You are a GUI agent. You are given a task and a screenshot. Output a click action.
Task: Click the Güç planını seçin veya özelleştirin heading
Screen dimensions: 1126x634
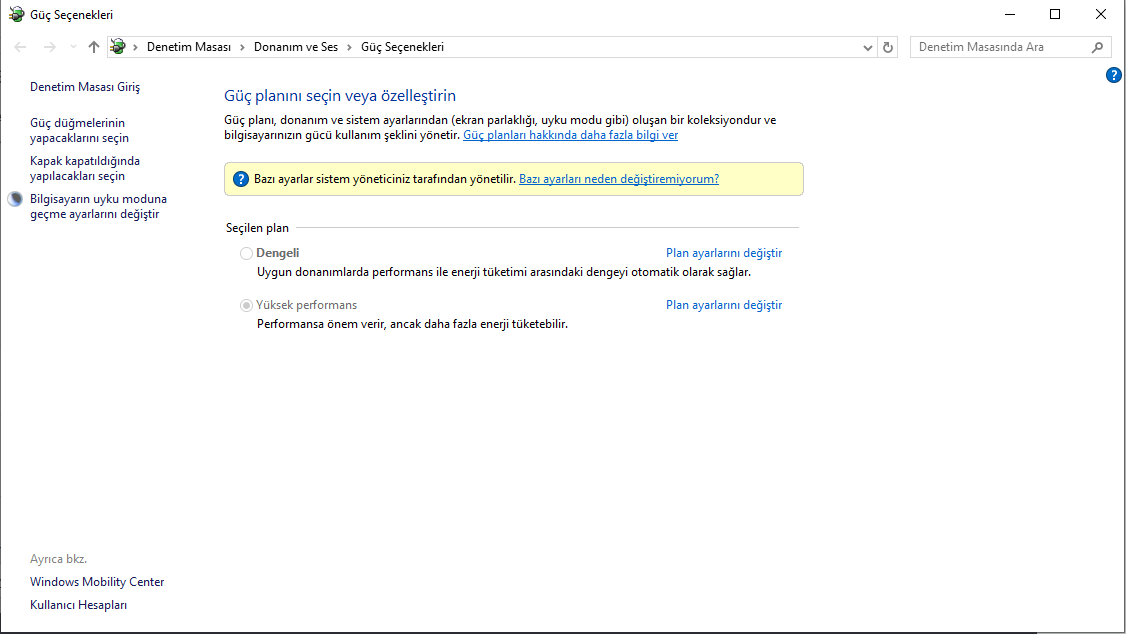tap(340, 96)
